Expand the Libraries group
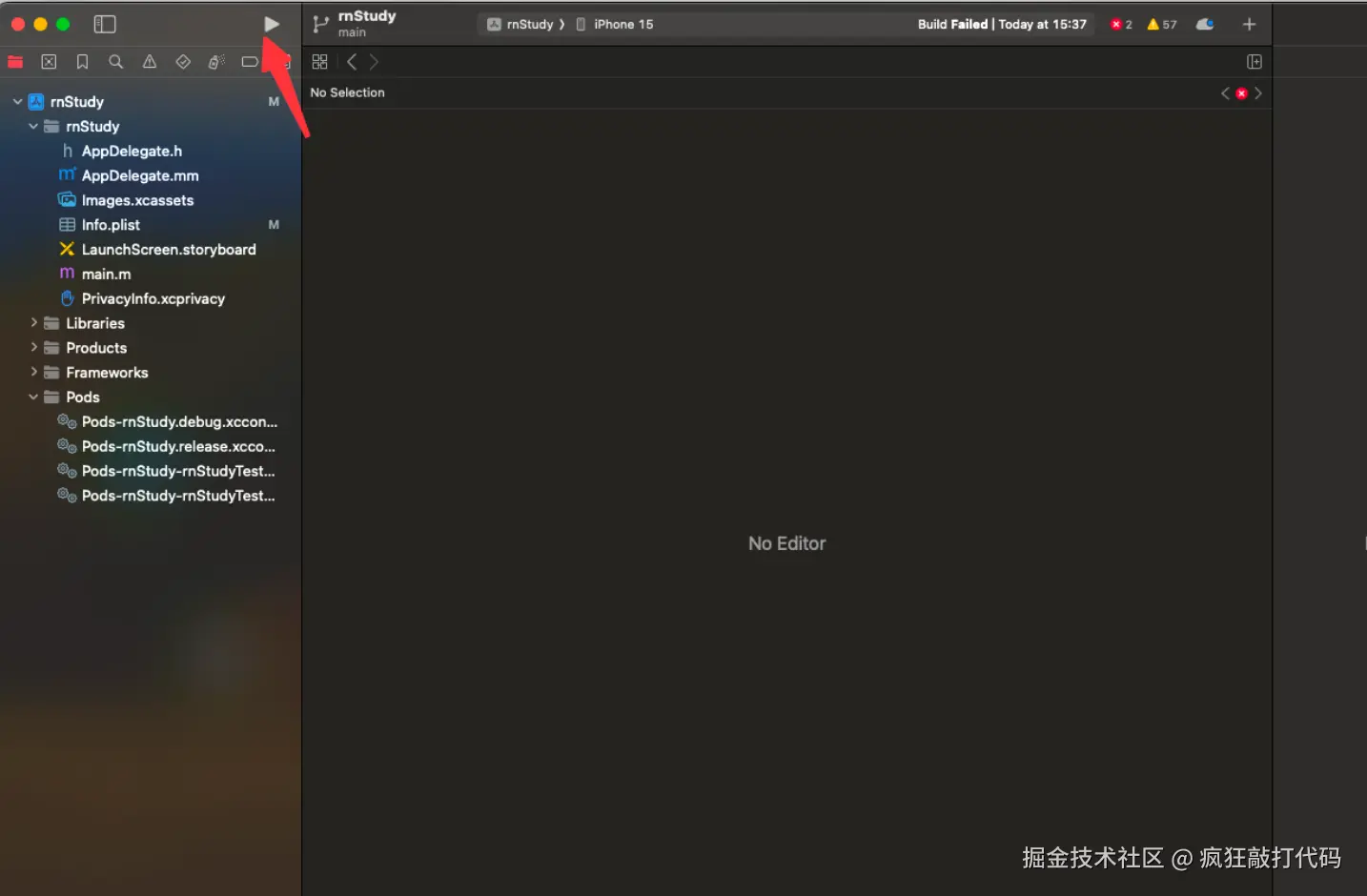 click(33, 323)
